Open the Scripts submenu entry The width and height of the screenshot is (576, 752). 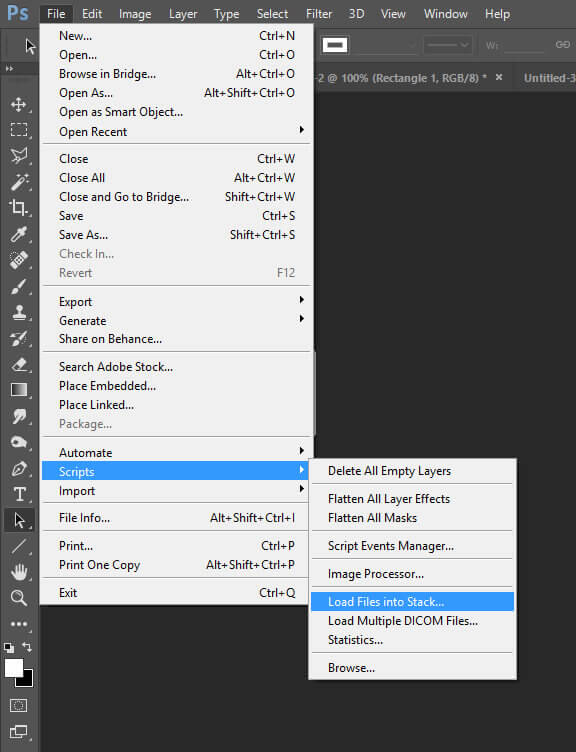click(176, 471)
